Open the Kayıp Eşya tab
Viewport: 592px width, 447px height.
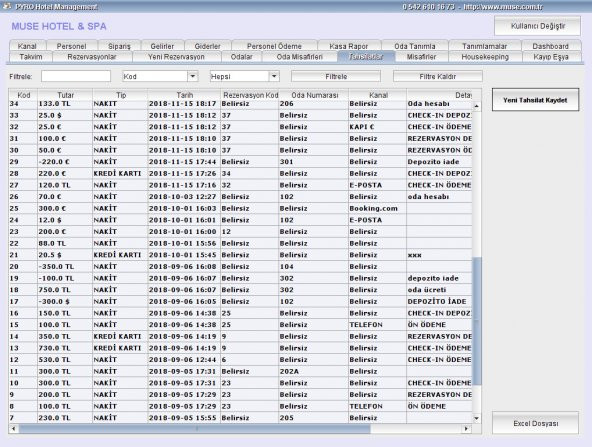pyautogui.click(x=551, y=57)
